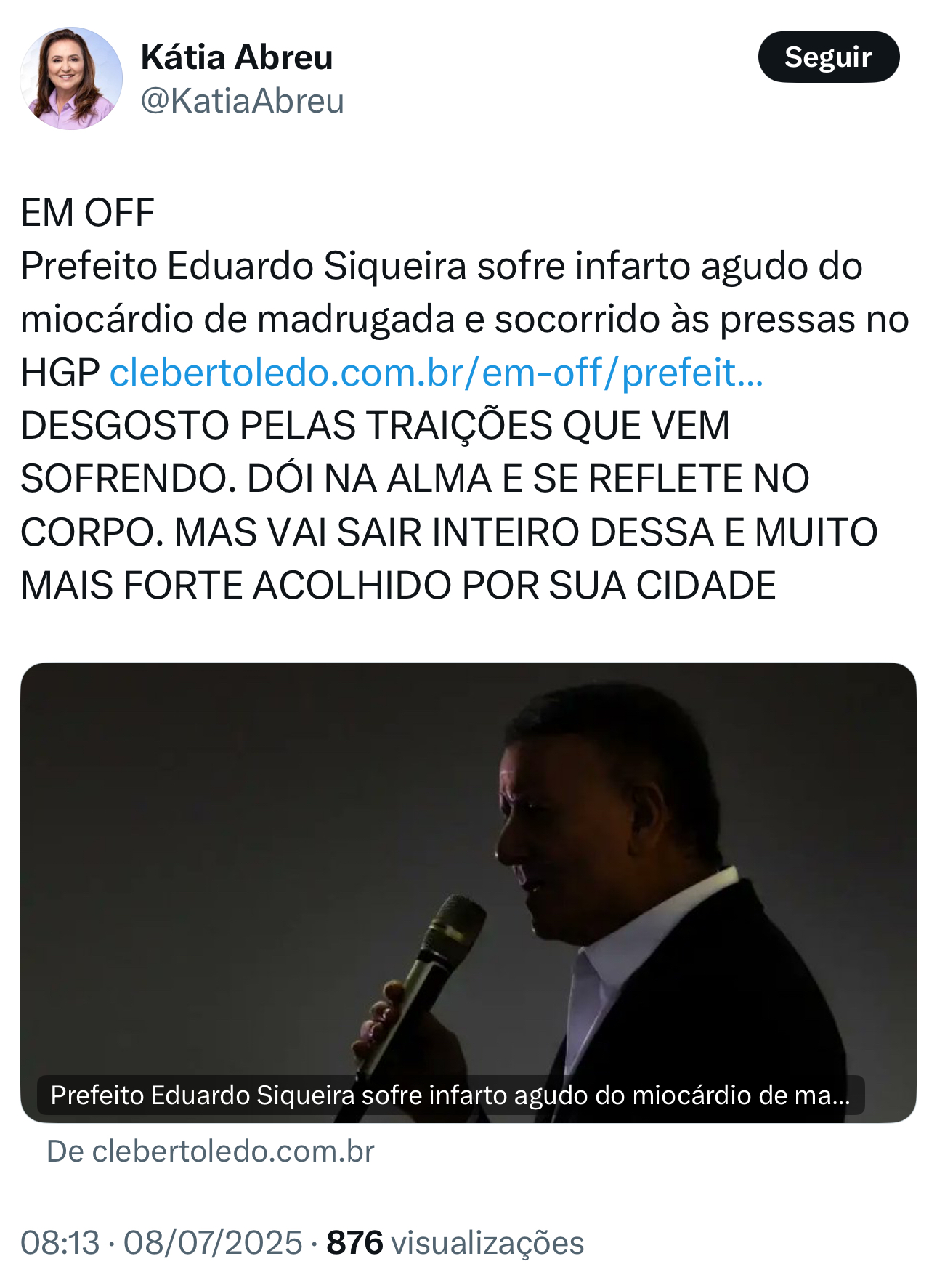Click the 08:13 post time
Screen dimensions: 937x1288
click(x=60, y=1242)
